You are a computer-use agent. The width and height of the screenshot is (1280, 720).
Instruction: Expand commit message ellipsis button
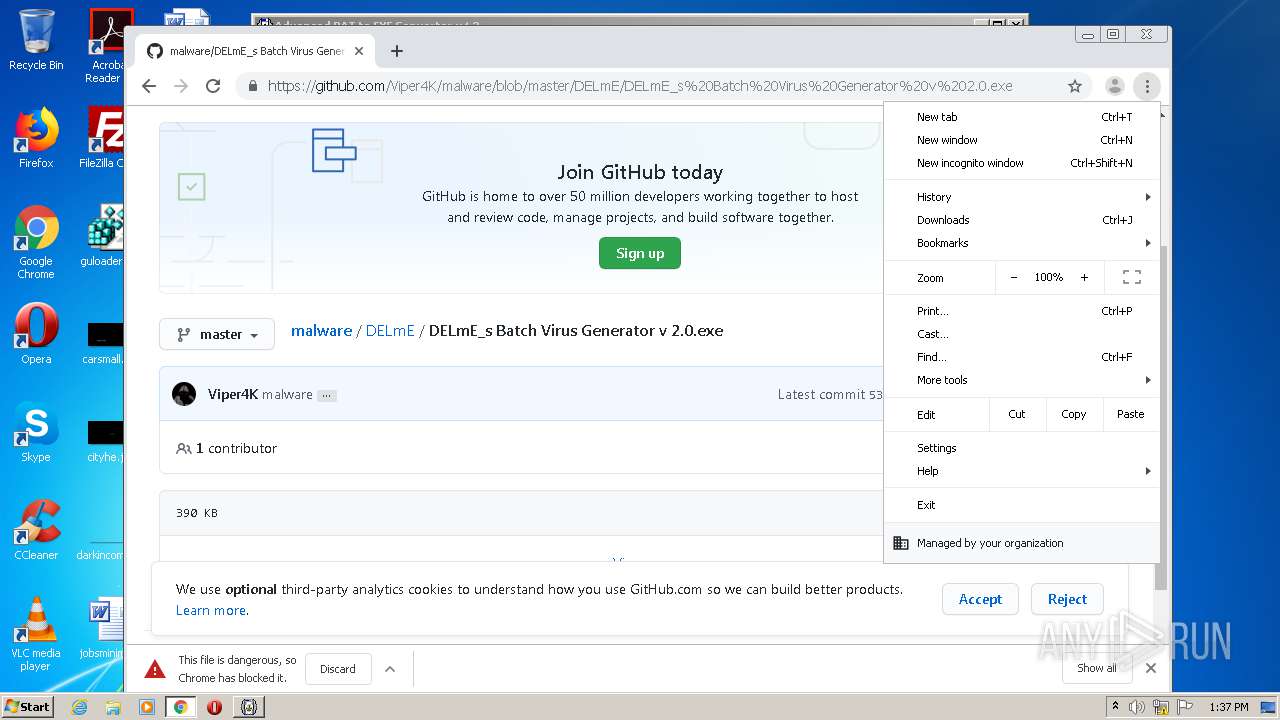tap(326, 395)
